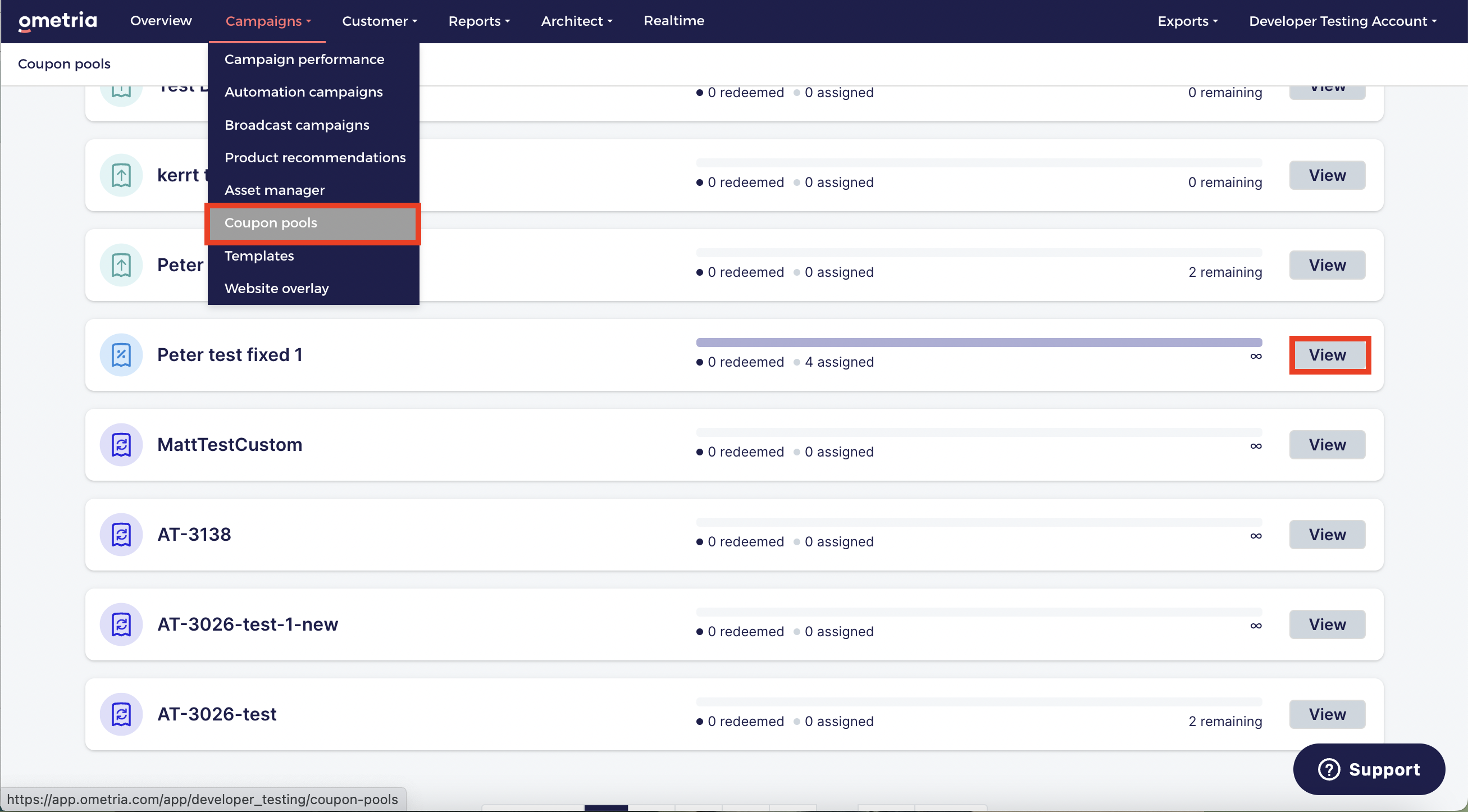
Task: Click the AT-3026-test-1-new pool name
Action: click(248, 624)
